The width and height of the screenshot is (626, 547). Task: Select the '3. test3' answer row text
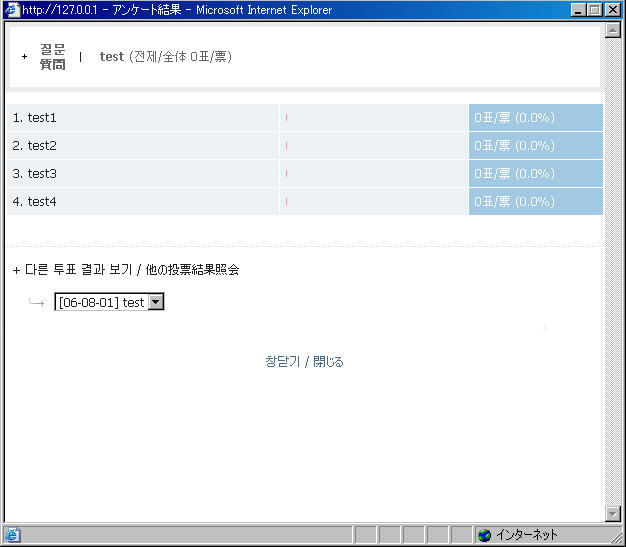coord(34,174)
